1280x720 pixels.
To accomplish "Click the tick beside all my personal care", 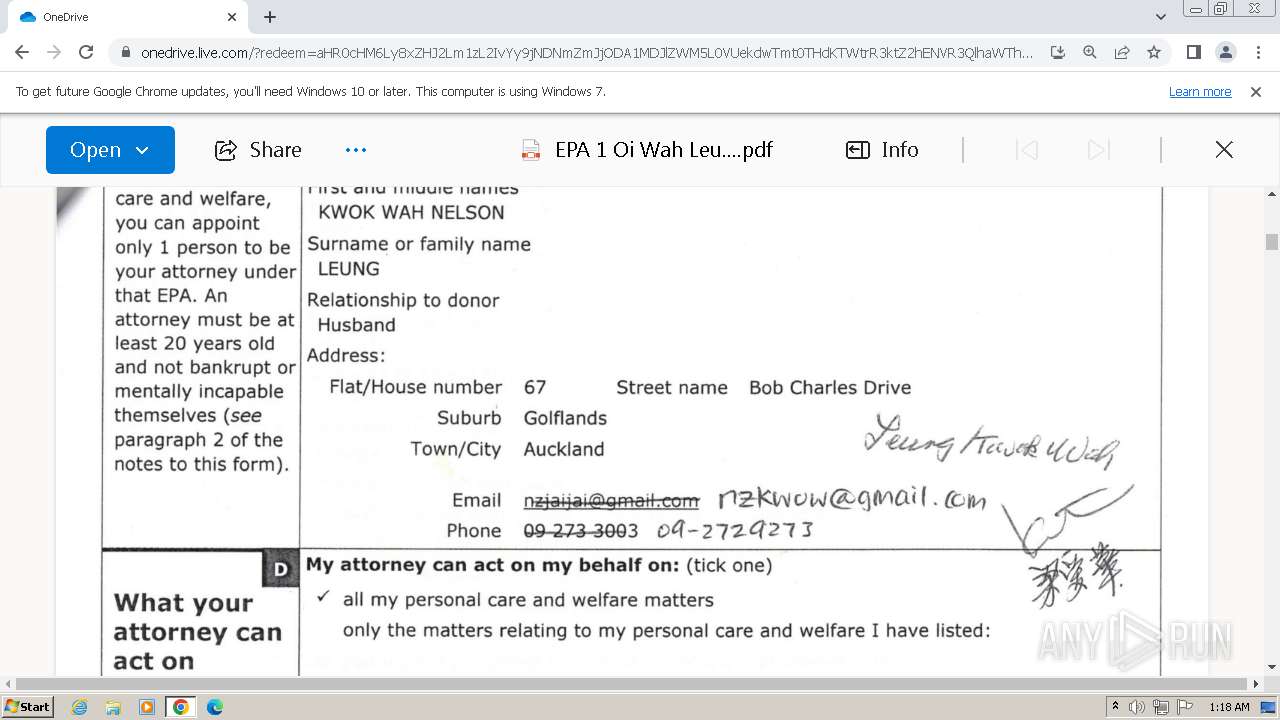I will (x=323, y=597).
